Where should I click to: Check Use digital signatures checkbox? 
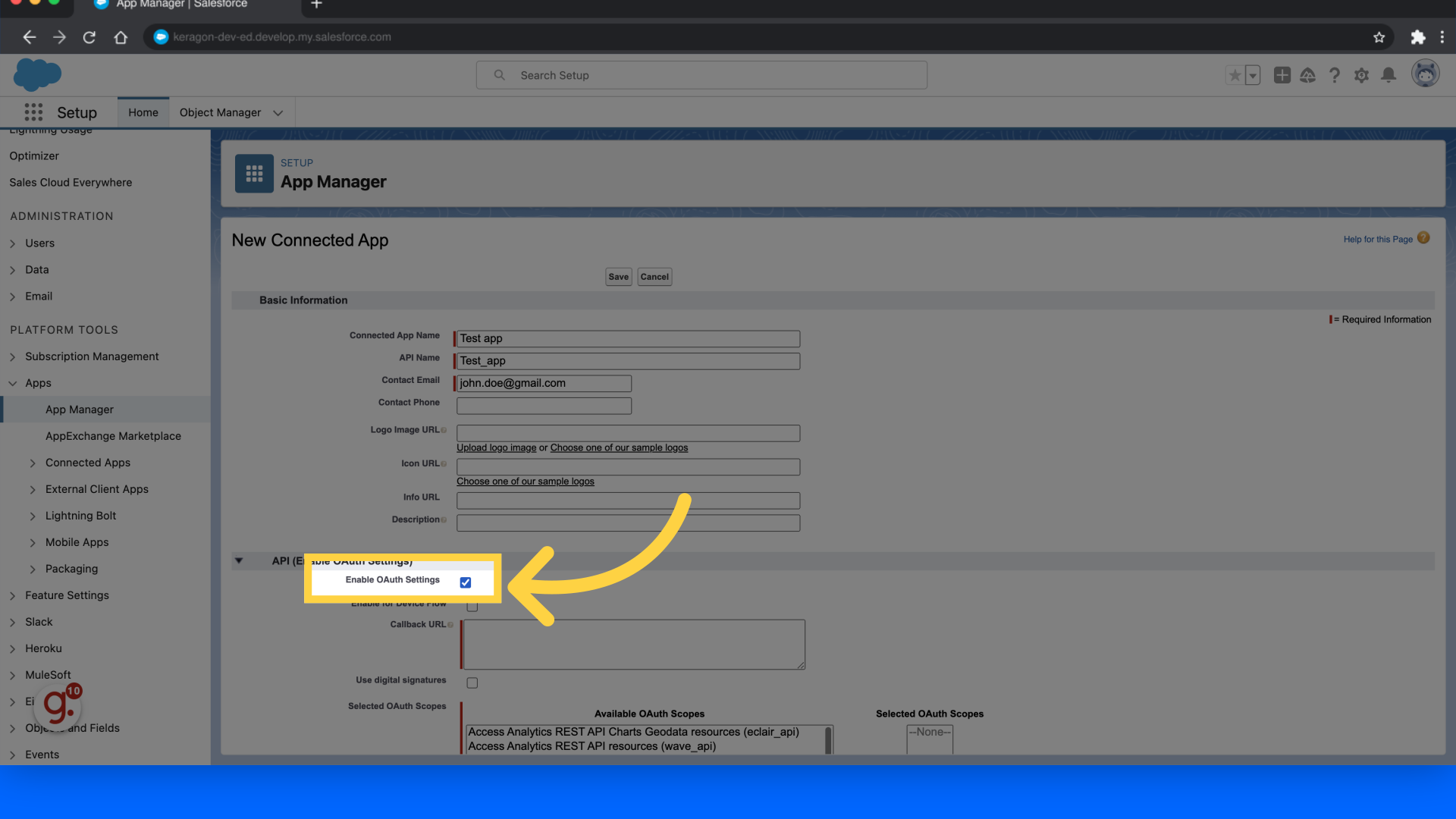pyautogui.click(x=472, y=682)
